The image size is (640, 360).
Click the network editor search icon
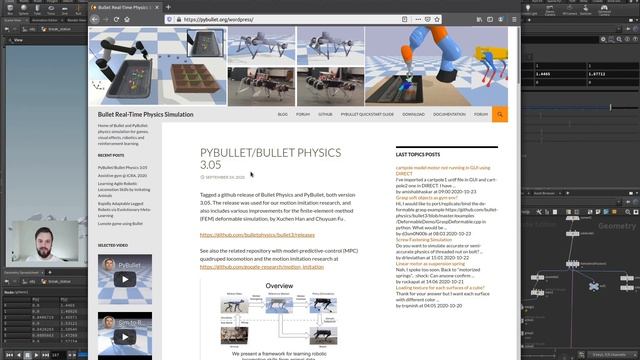coord(628,212)
